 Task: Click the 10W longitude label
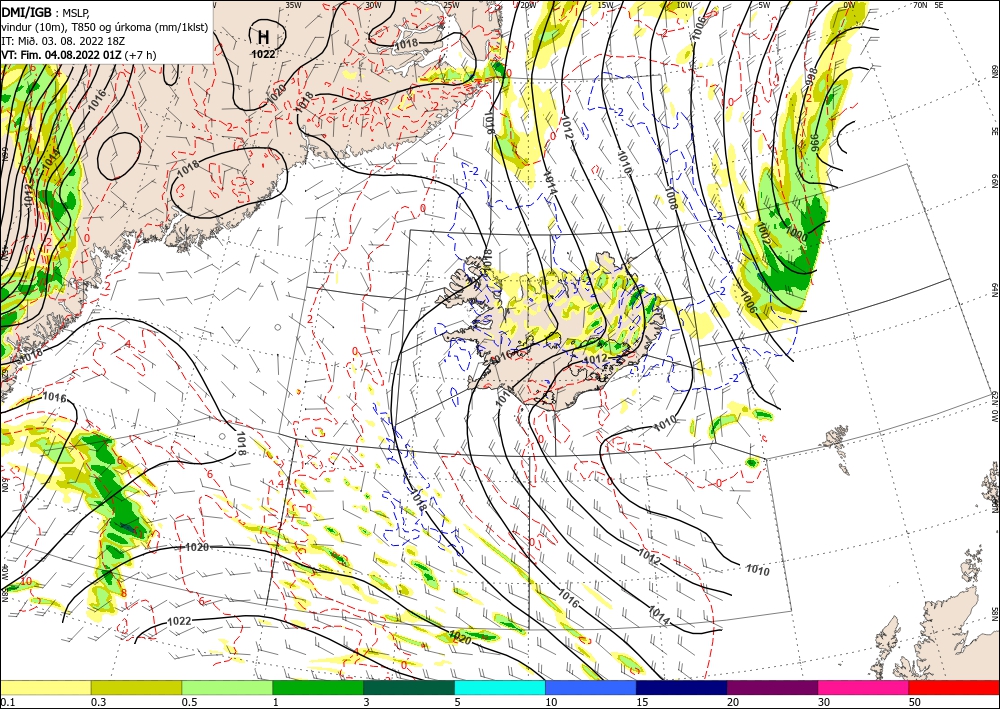(x=684, y=4)
